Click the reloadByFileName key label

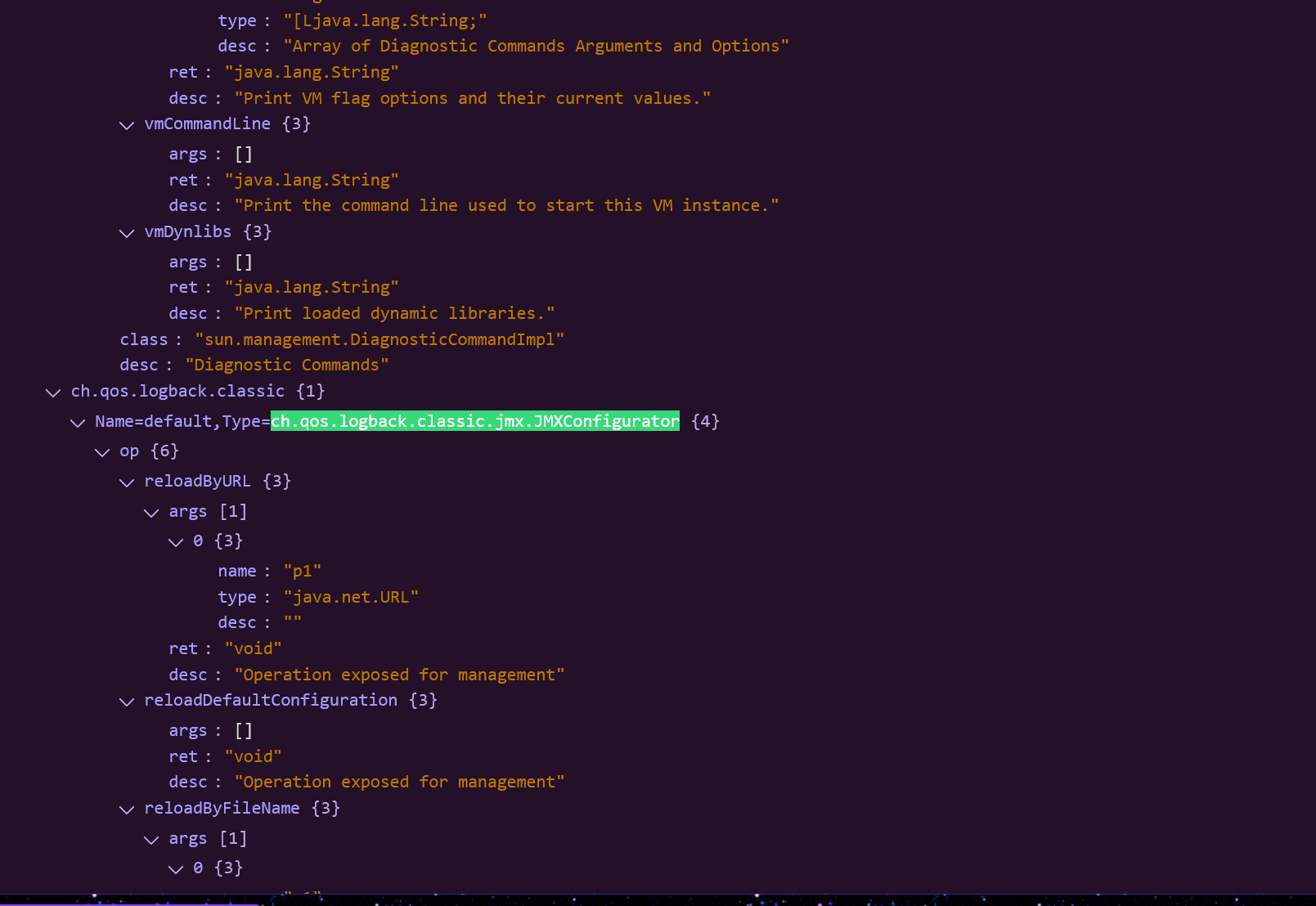tap(222, 808)
